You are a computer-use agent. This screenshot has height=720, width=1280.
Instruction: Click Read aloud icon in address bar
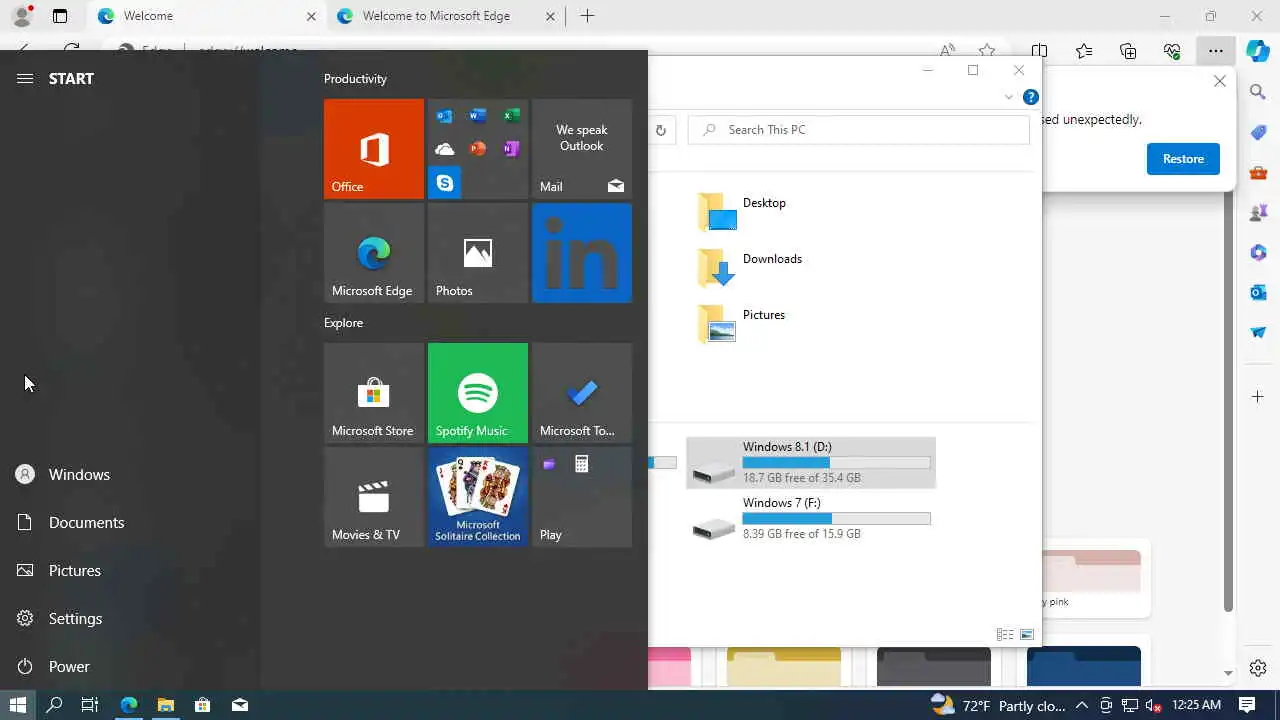tap(947, 51)
